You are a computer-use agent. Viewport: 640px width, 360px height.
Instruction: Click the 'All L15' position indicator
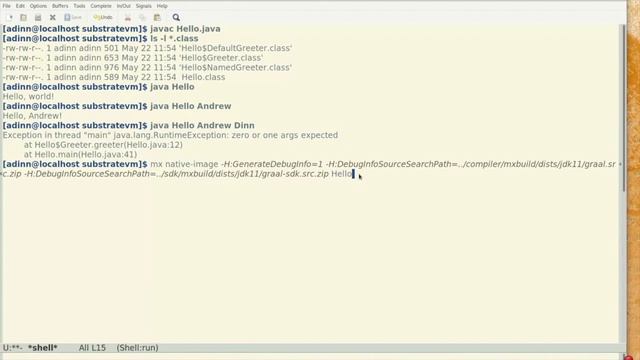point(92,348)
